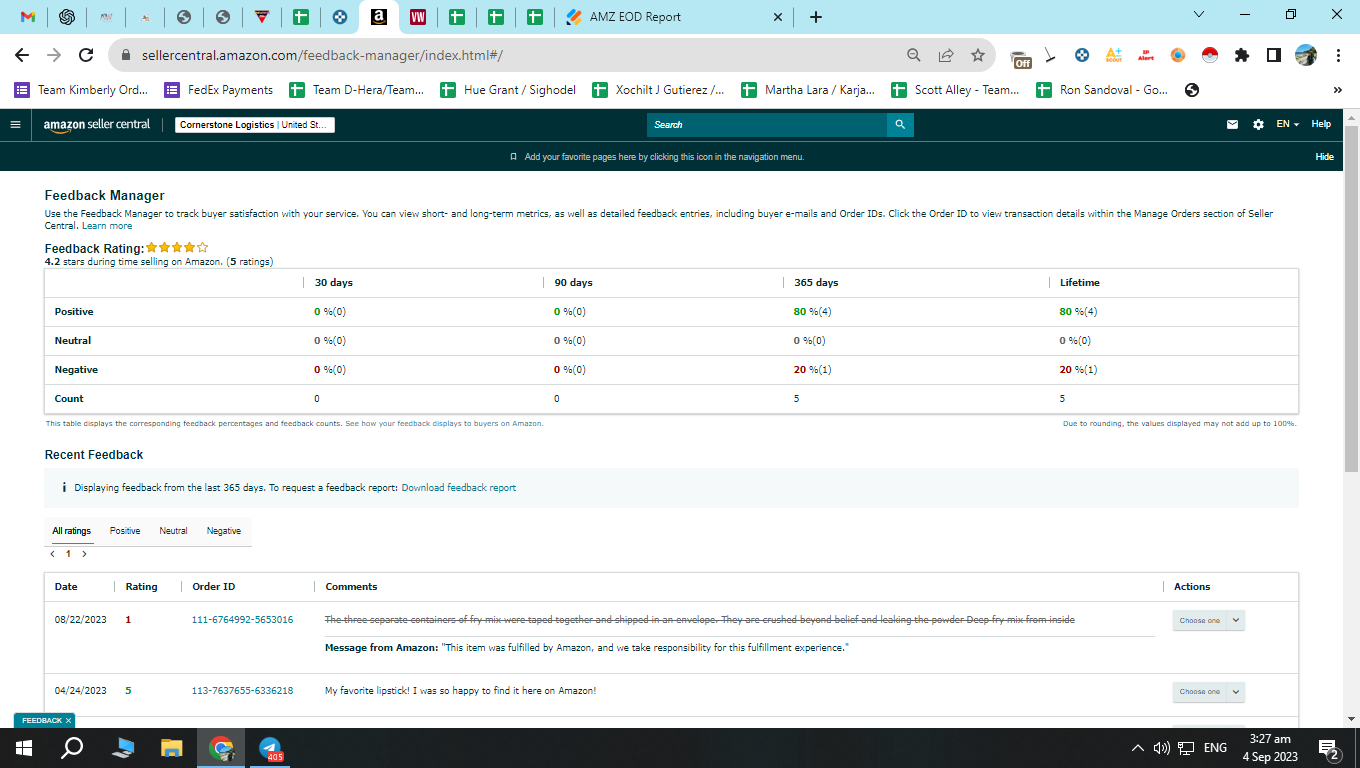
Task: Close the Feedback tab widget
Action: [x=68, y=720]
